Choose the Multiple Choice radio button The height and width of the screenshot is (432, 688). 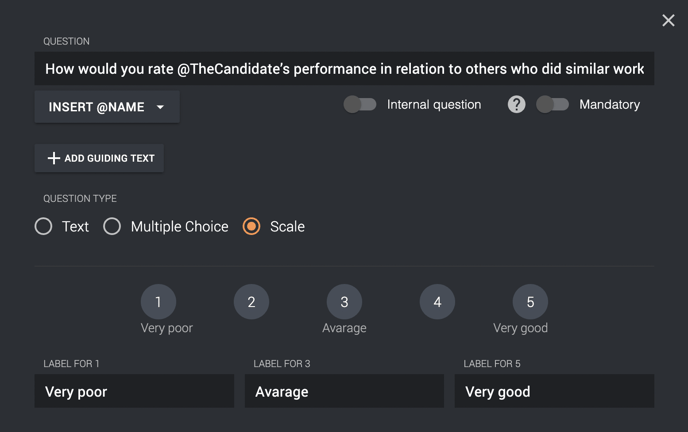pos(112,226)
